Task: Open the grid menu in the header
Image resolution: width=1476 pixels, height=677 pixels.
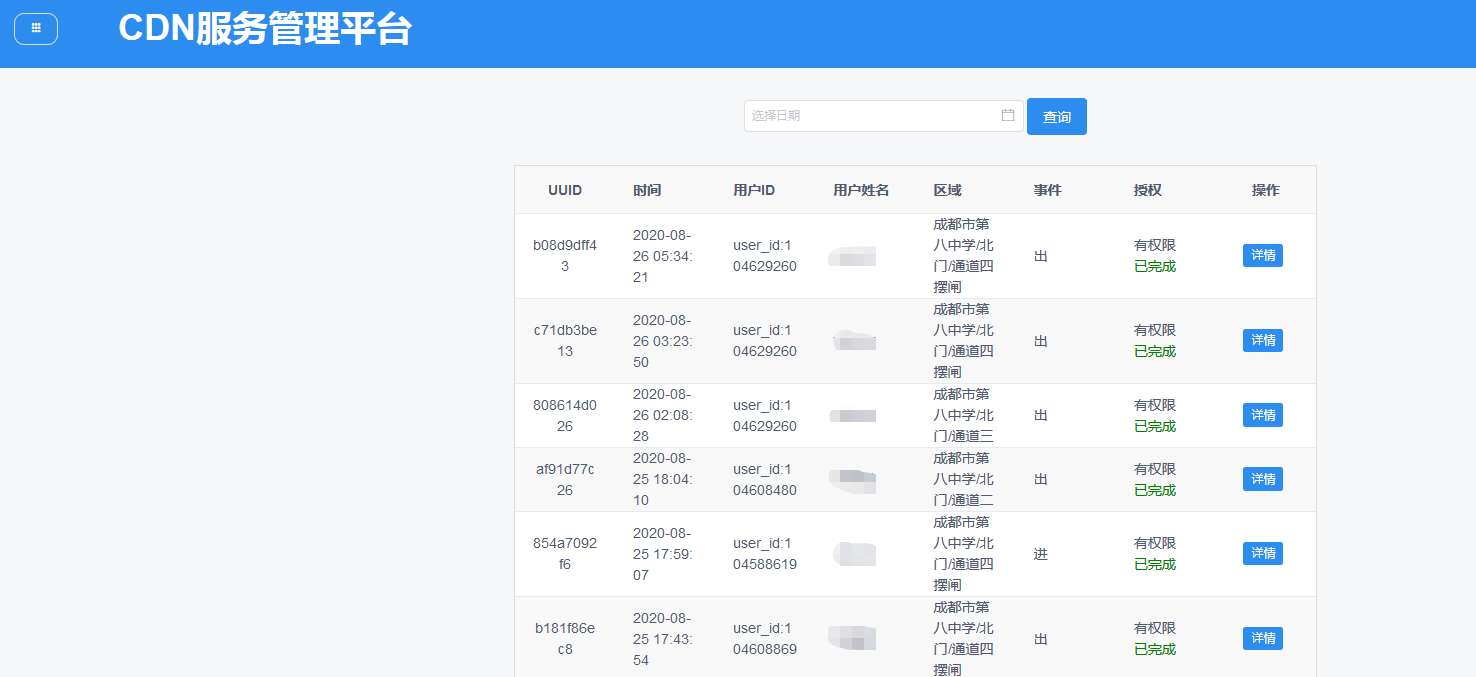Action: (36, 29)
